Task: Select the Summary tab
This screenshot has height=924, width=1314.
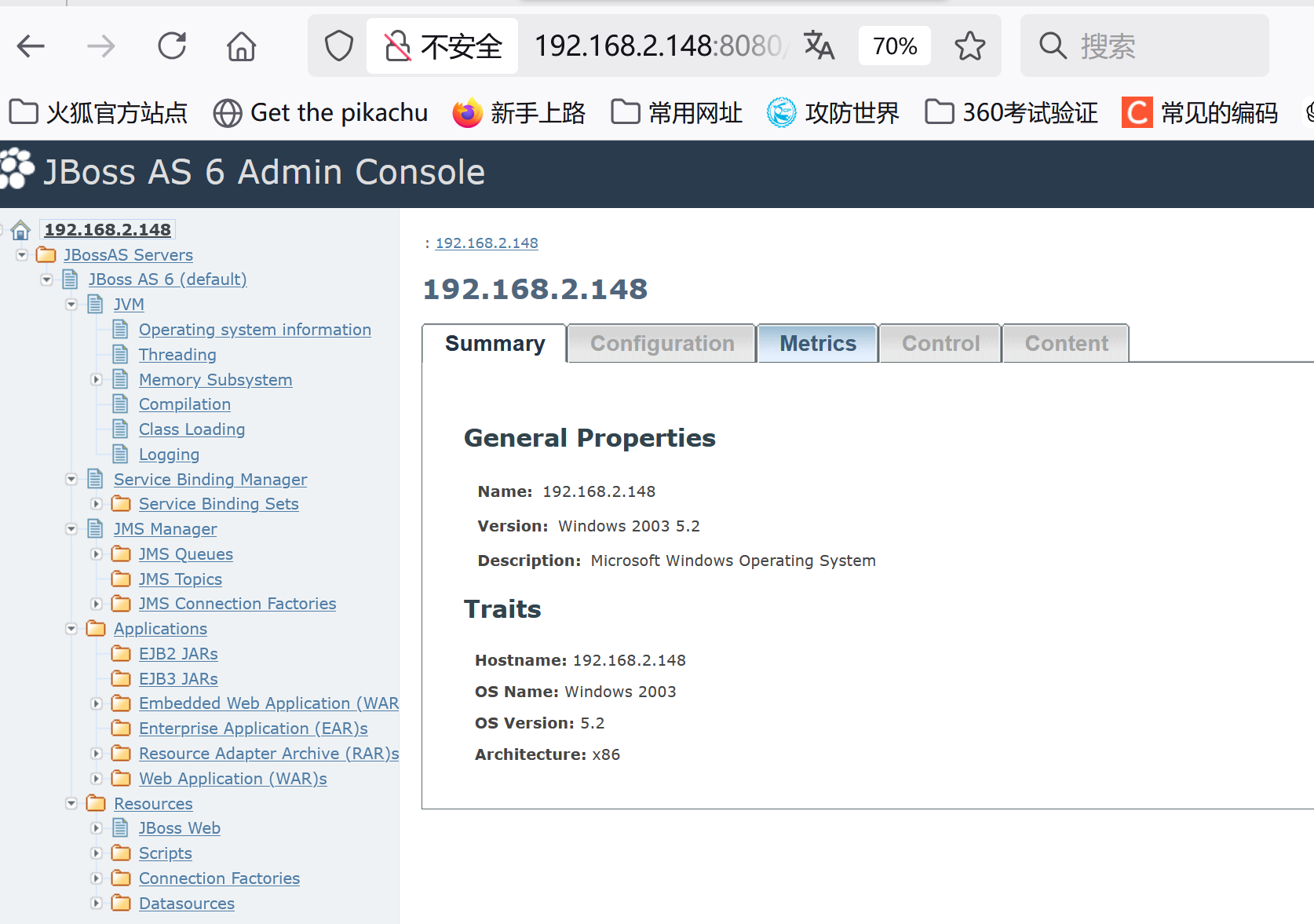Action: coord(495,344)
